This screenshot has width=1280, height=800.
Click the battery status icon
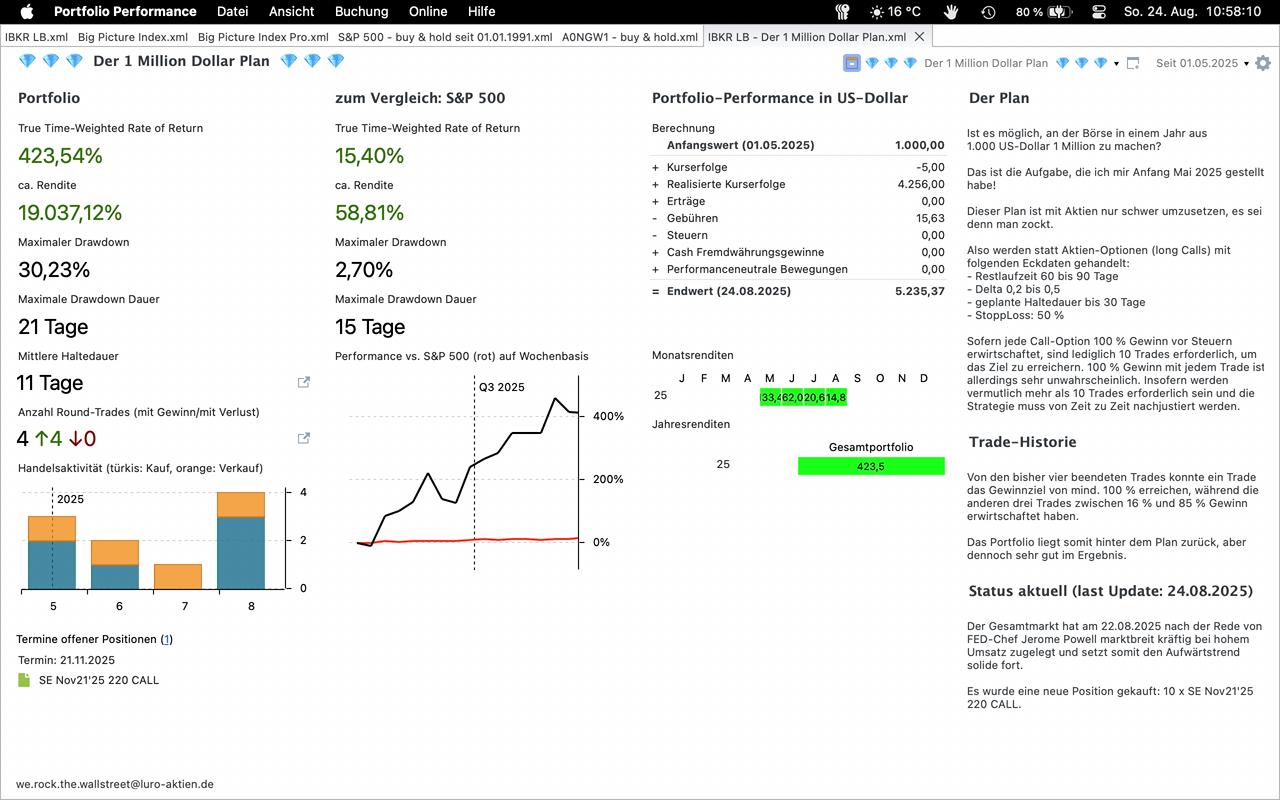click(1059, 12)
